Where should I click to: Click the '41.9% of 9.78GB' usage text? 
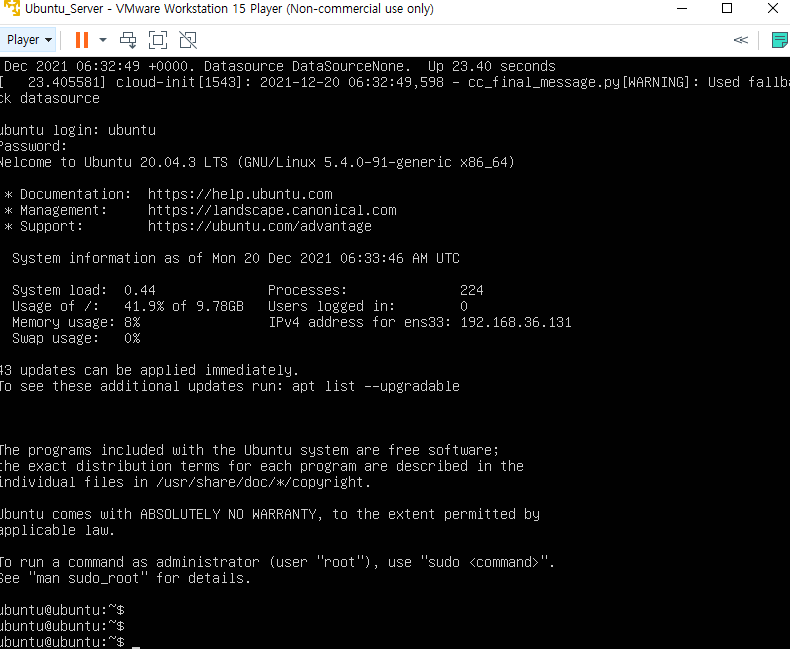[x=184, y=306]
